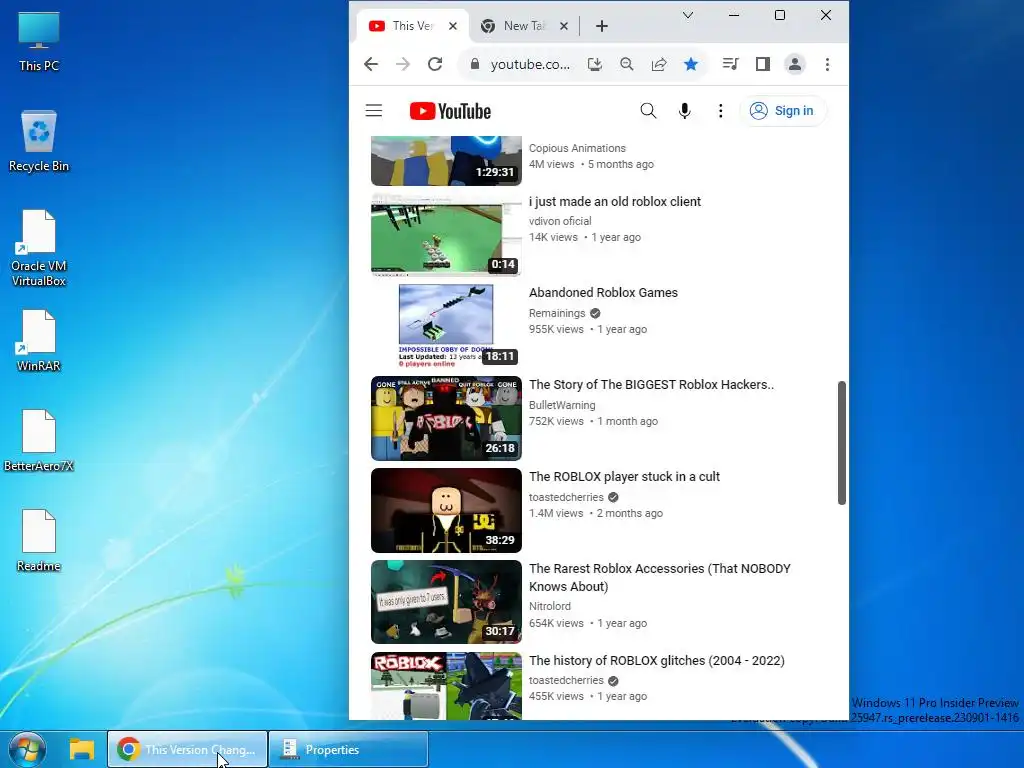Click the YouTube logo
The height and width of the screenshot is (768, 1024).
[x=450, y=111]
